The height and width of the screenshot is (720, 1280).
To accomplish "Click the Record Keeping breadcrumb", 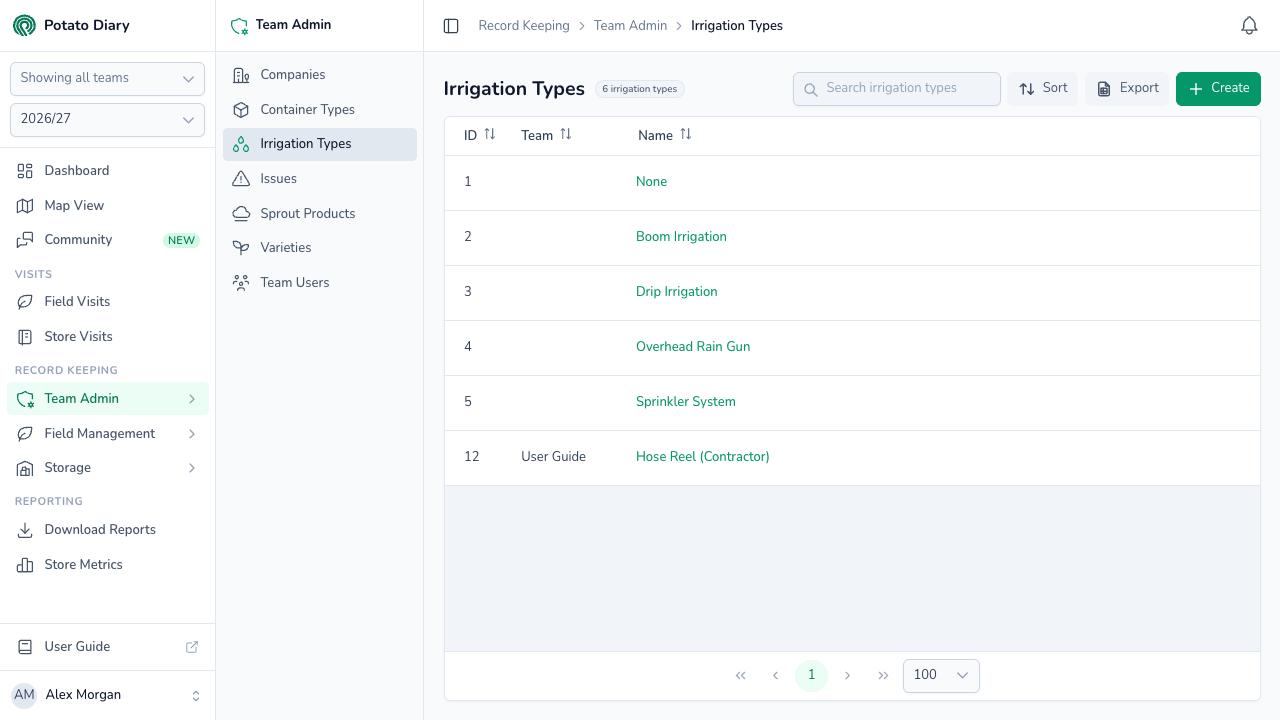I will pos(524,26).
